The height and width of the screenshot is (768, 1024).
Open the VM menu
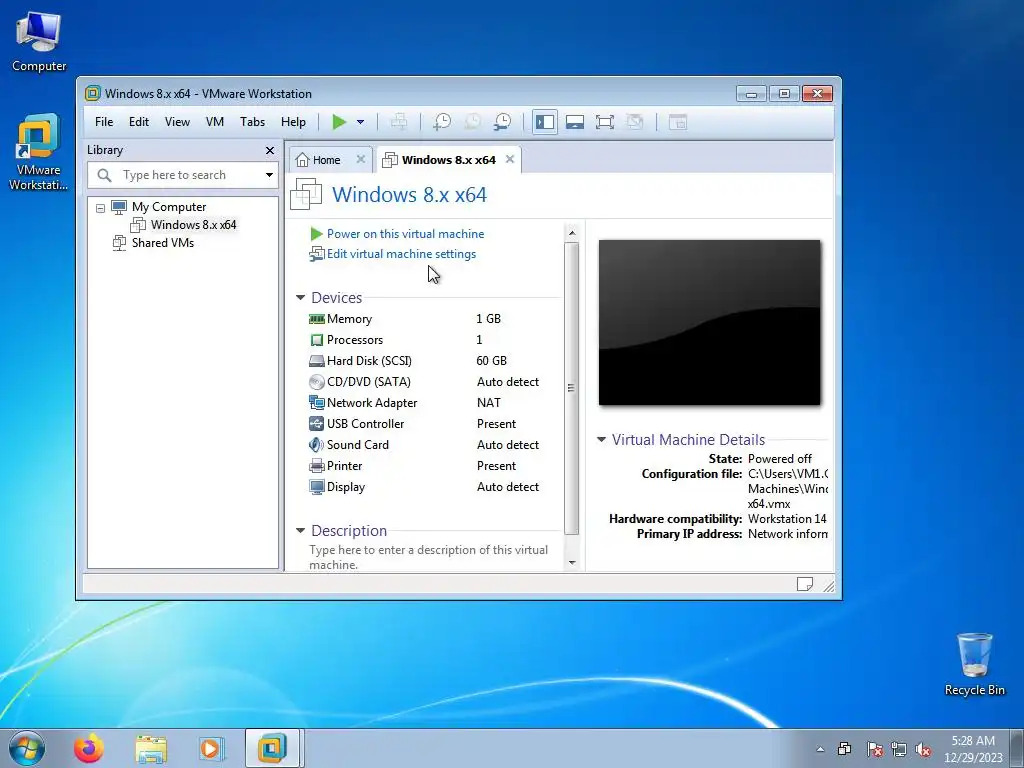click(x=215, y=122)
